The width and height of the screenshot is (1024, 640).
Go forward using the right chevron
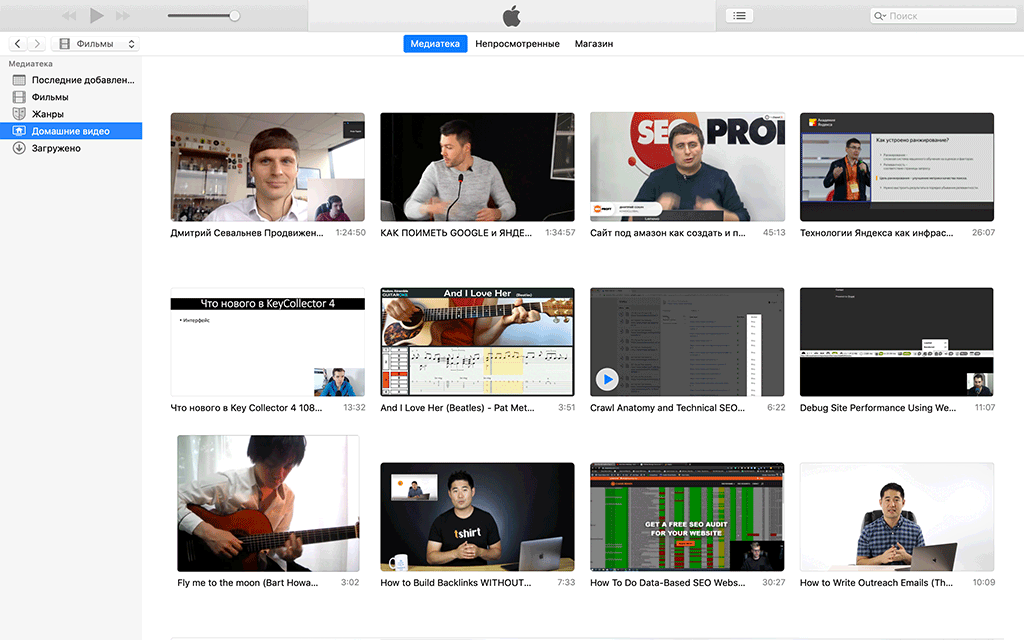point(37,44)
